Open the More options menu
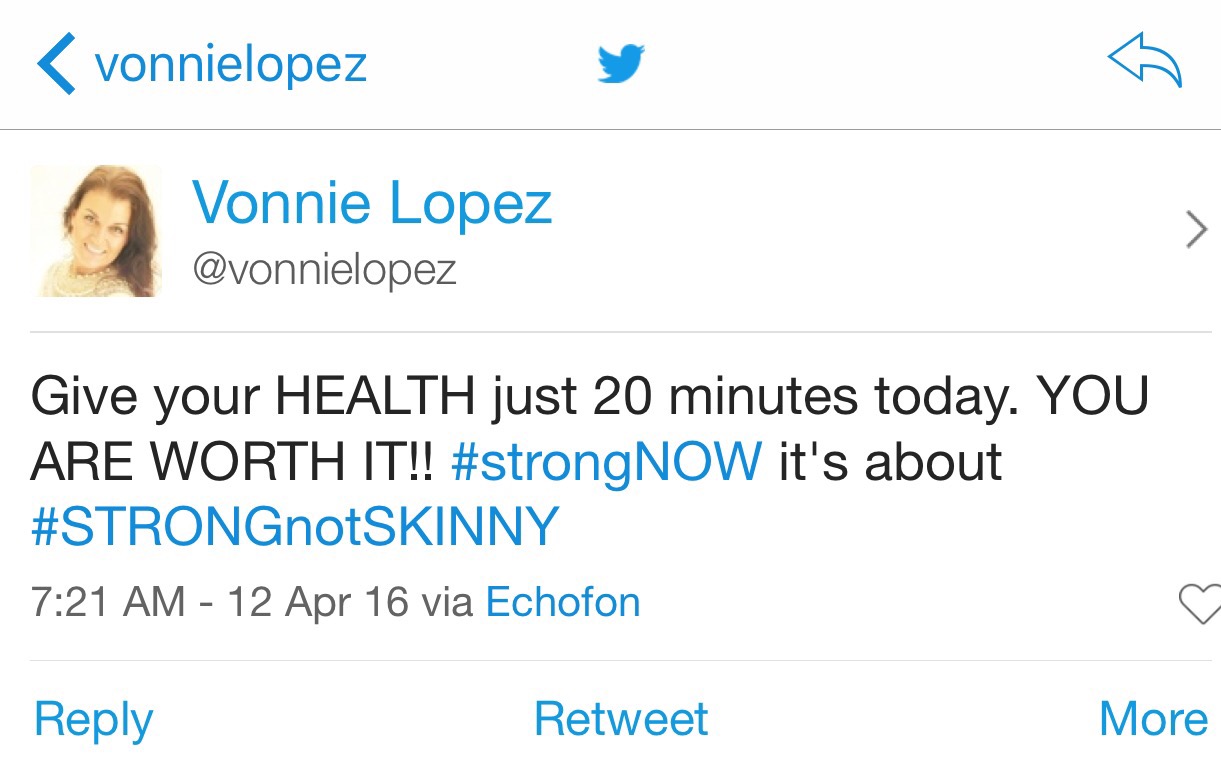Viewport: 1221px width, 772px height. pyautogui.click(x=1153, y=718)
